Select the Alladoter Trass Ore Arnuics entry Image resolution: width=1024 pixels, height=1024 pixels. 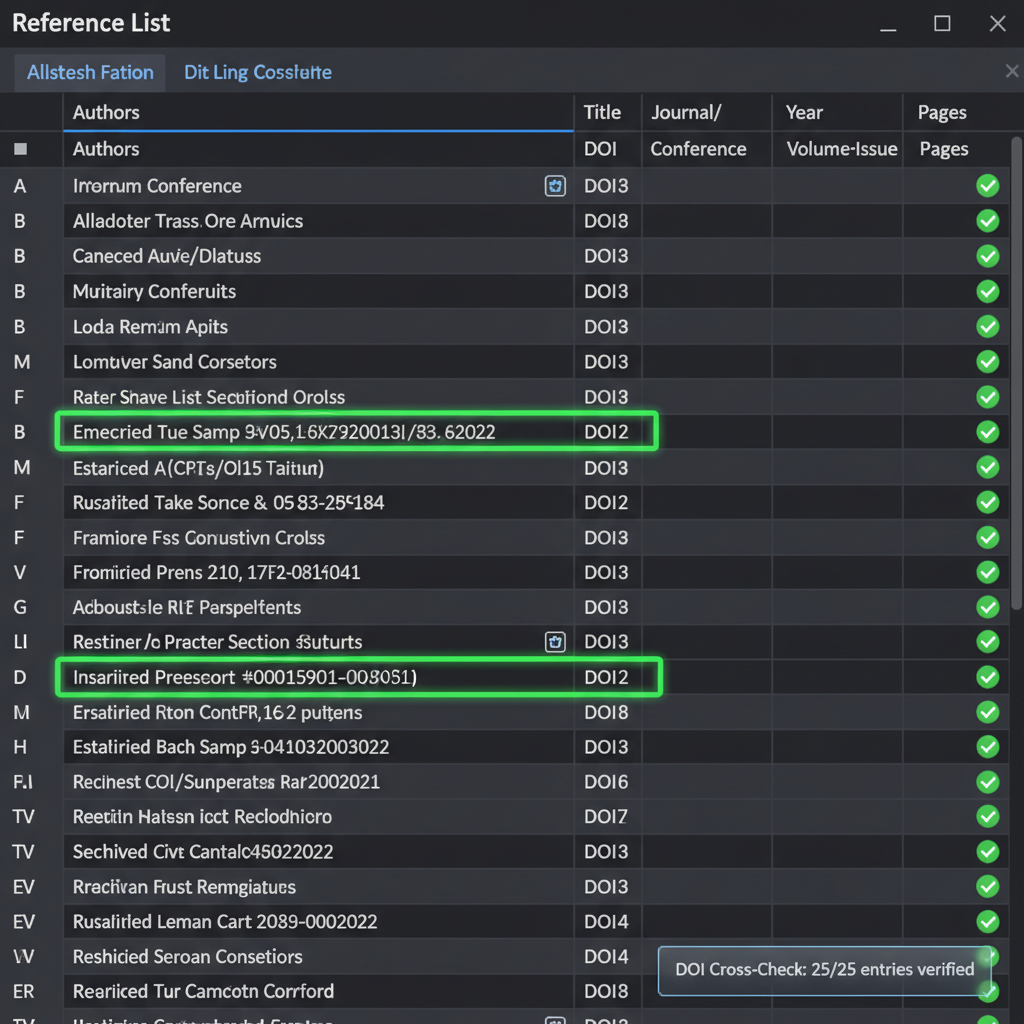[188, 221]
